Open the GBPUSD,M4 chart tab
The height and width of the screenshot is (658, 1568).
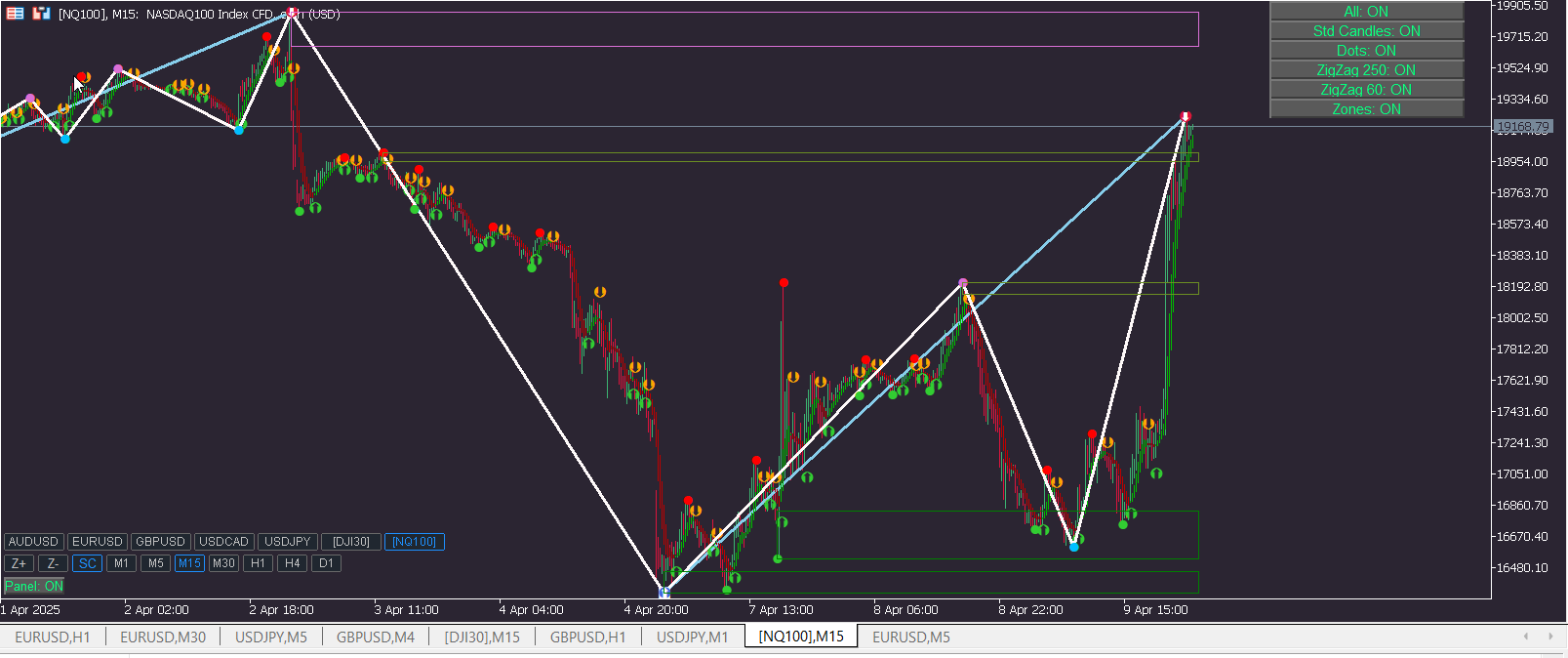pos(376,637)
